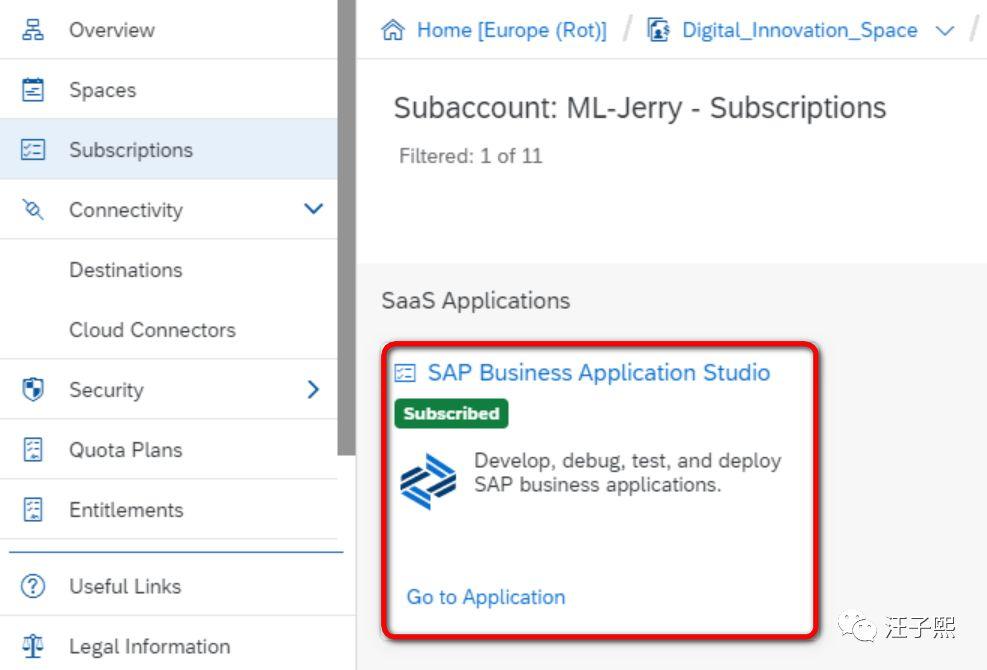Click the Subscribed status badge

point(451,413)
